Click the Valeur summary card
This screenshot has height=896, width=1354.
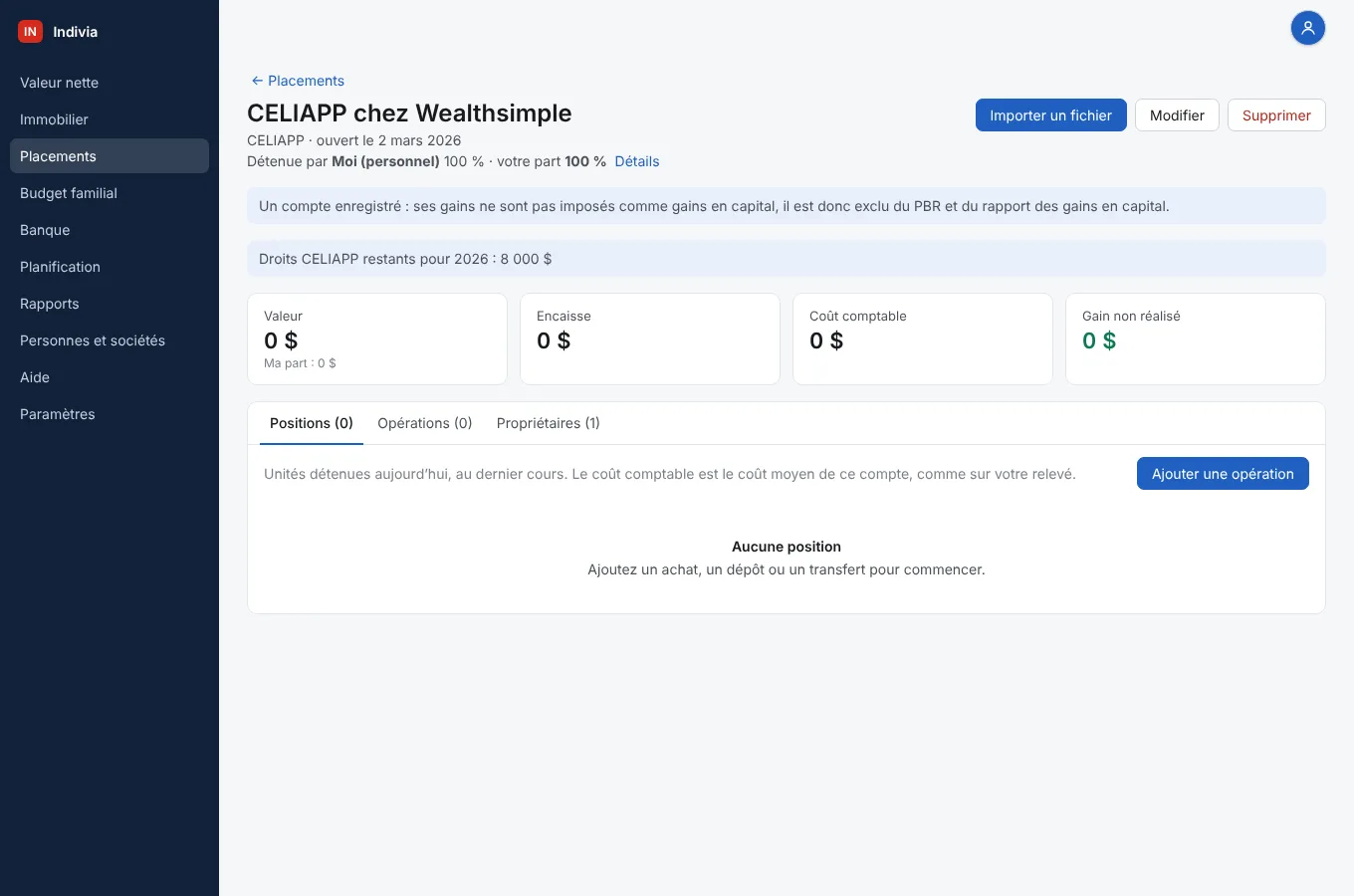pos(377,338)
